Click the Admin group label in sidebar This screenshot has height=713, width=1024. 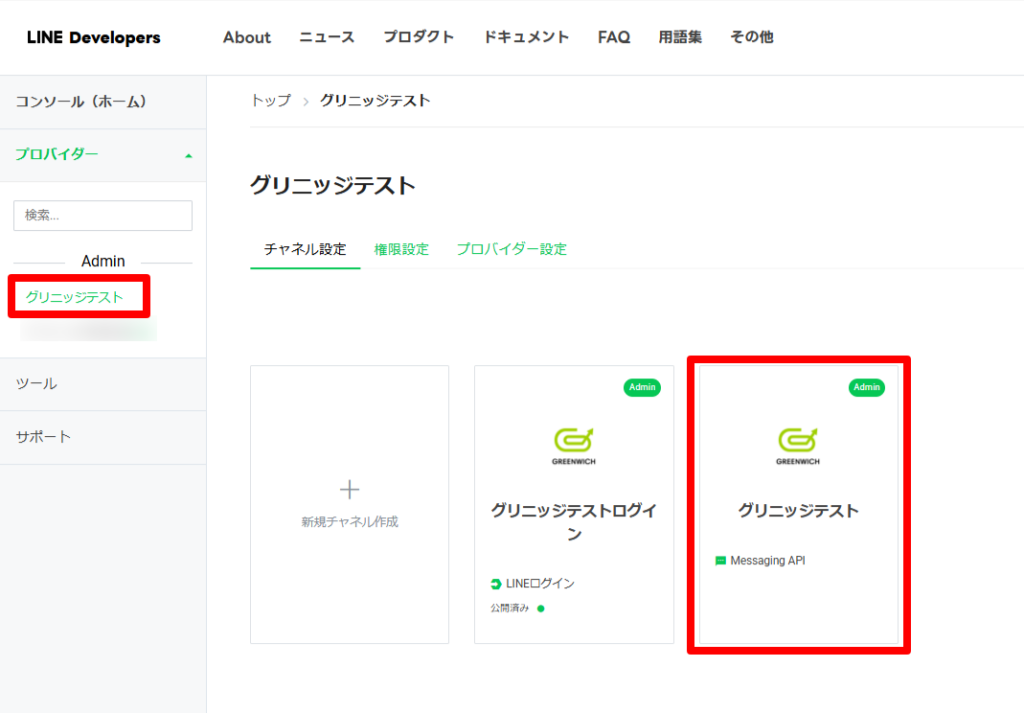pos(103,261)
